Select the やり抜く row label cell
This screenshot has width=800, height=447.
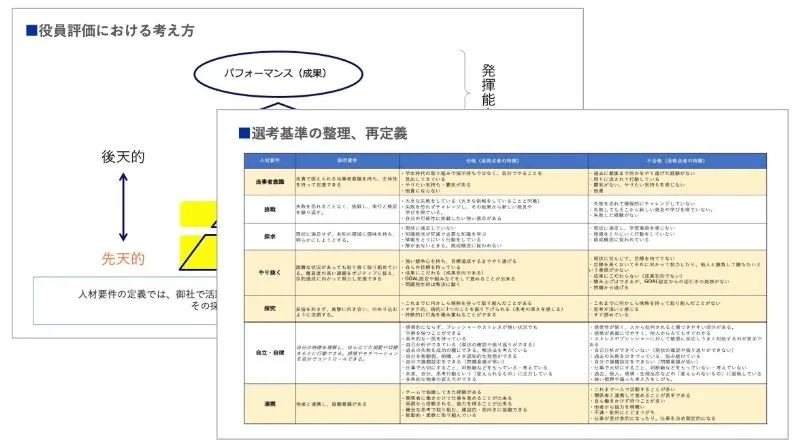[x=269, y=272]
